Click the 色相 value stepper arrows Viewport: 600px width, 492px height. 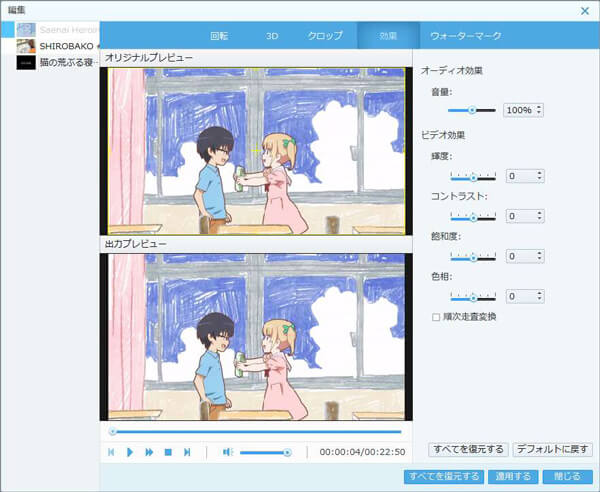click(540, 296)
